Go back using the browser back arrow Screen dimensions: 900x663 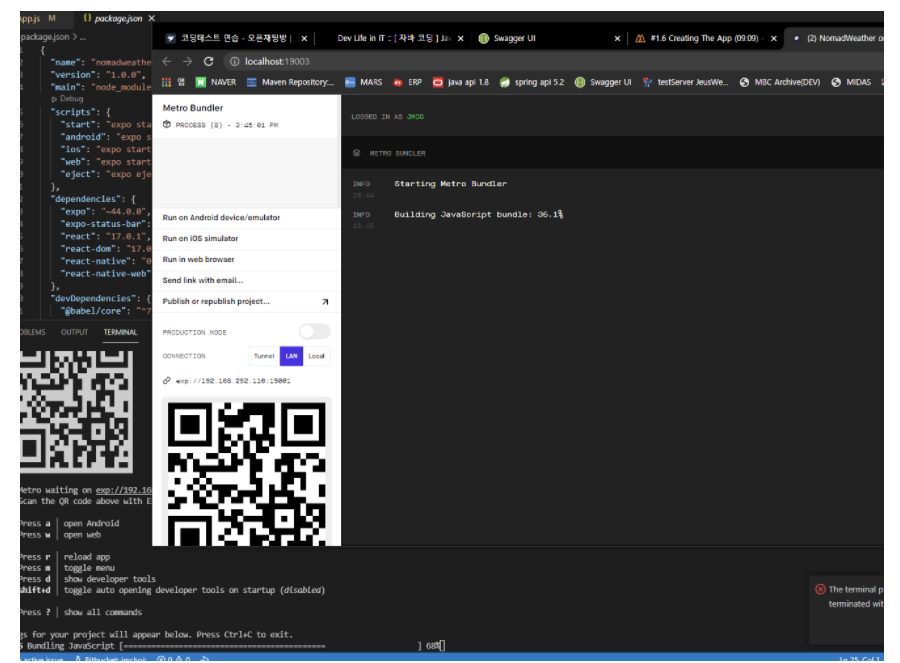point(166,61)
